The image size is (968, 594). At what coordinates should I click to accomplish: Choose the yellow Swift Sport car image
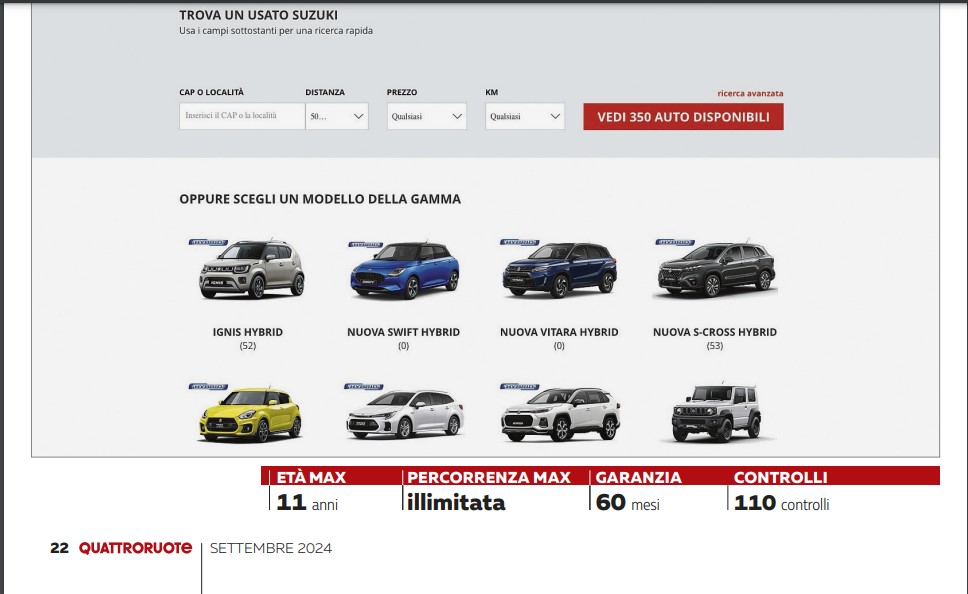pos(250,414)
